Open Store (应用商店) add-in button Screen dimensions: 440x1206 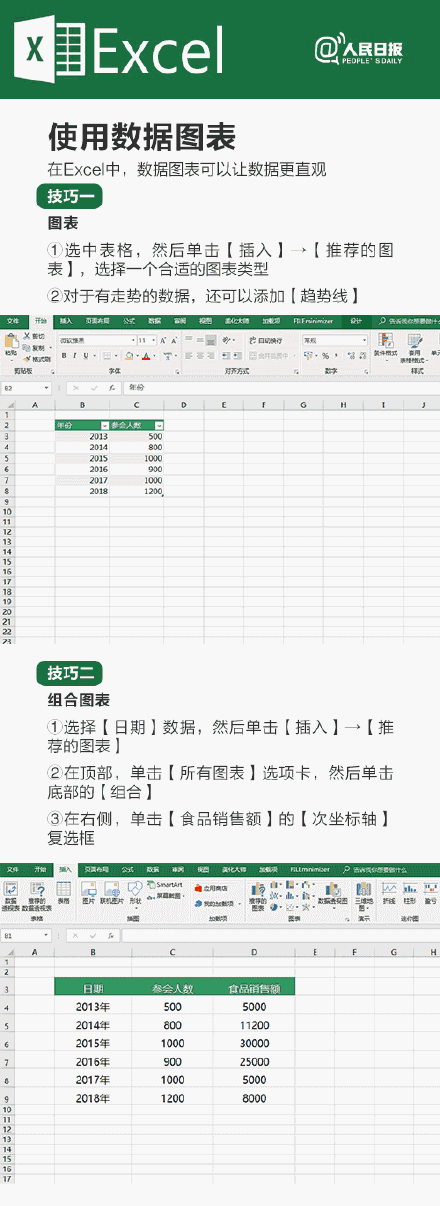tap(213, 887)
